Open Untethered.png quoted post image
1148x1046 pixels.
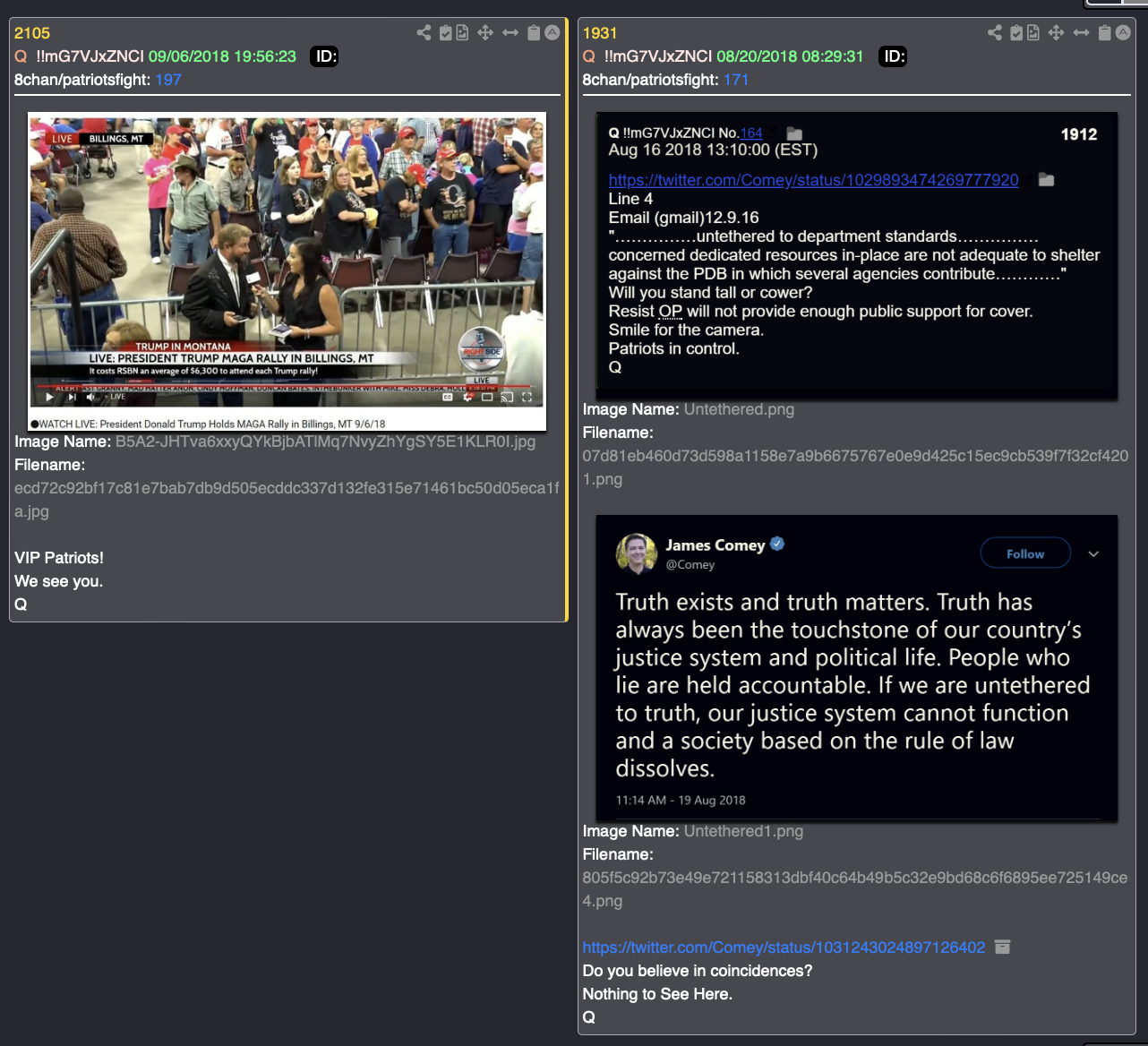tap(857, 255)
